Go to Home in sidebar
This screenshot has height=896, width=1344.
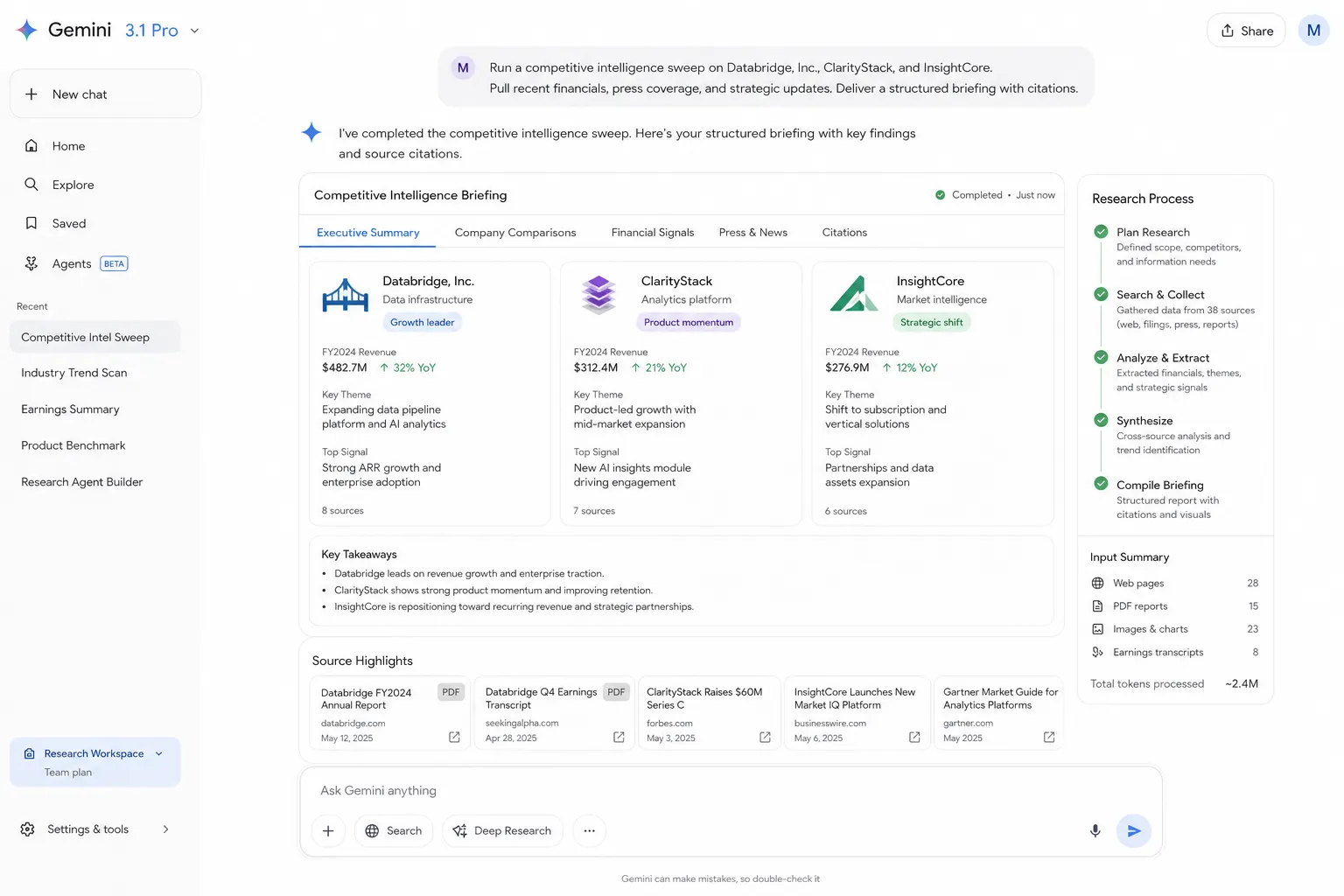[x=55, y=146]
